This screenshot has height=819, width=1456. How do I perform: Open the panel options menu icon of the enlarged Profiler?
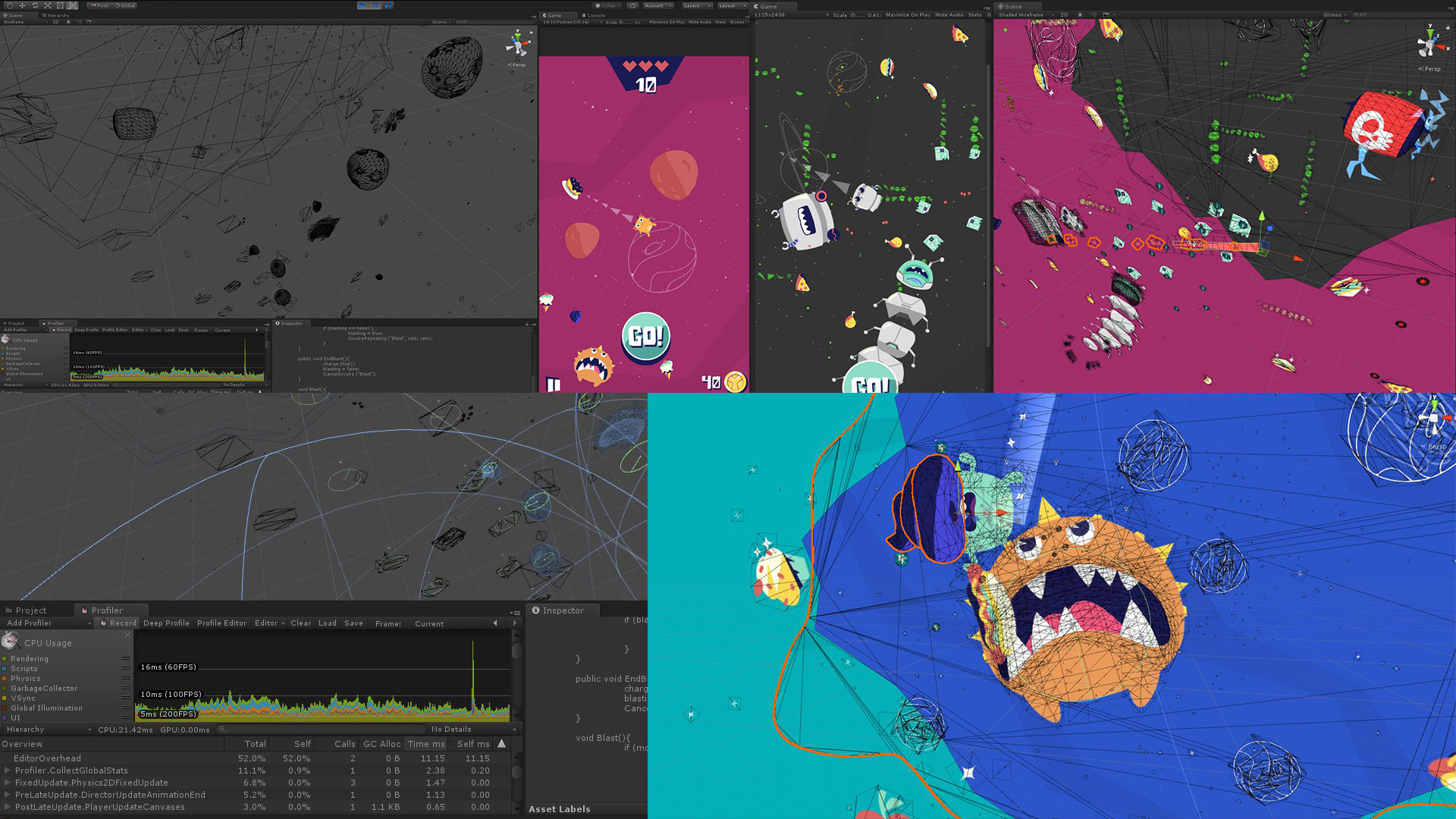coord(515,612)
